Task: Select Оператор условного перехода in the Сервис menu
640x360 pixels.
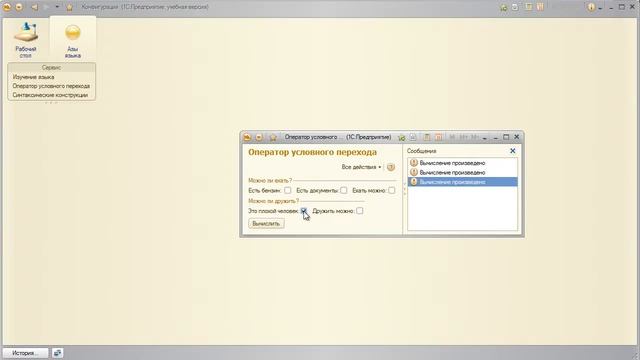Action: (51, 86)
